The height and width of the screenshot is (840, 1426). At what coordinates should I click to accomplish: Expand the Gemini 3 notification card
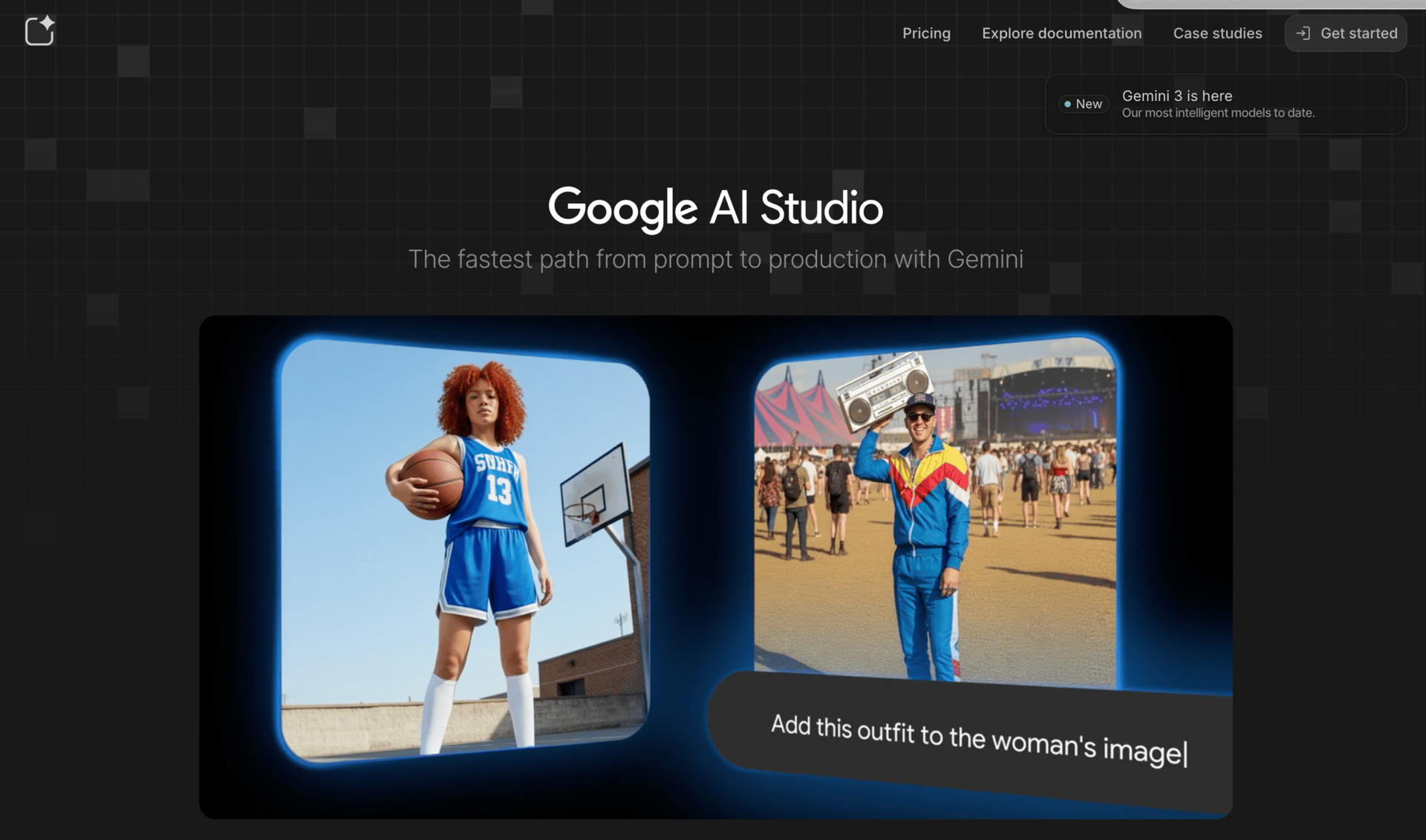(1224, 104)
